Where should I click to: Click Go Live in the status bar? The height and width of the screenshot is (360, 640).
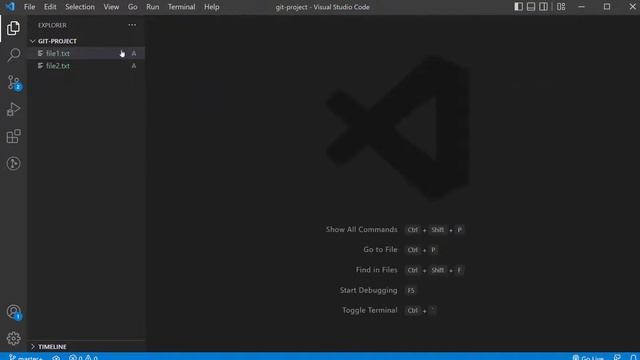588,358
